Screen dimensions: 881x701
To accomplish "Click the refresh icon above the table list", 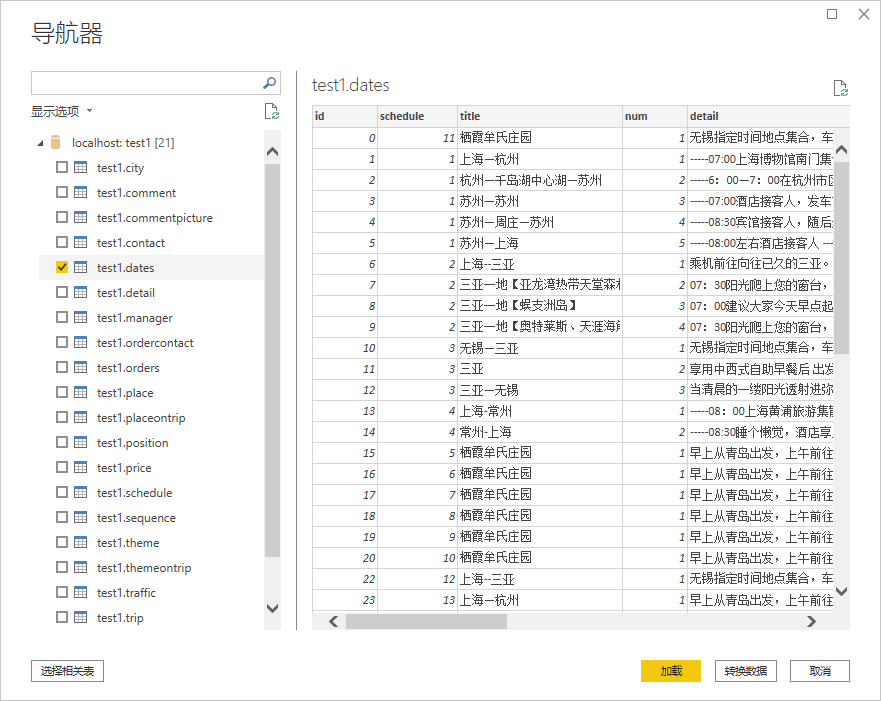I will [270, 111].
